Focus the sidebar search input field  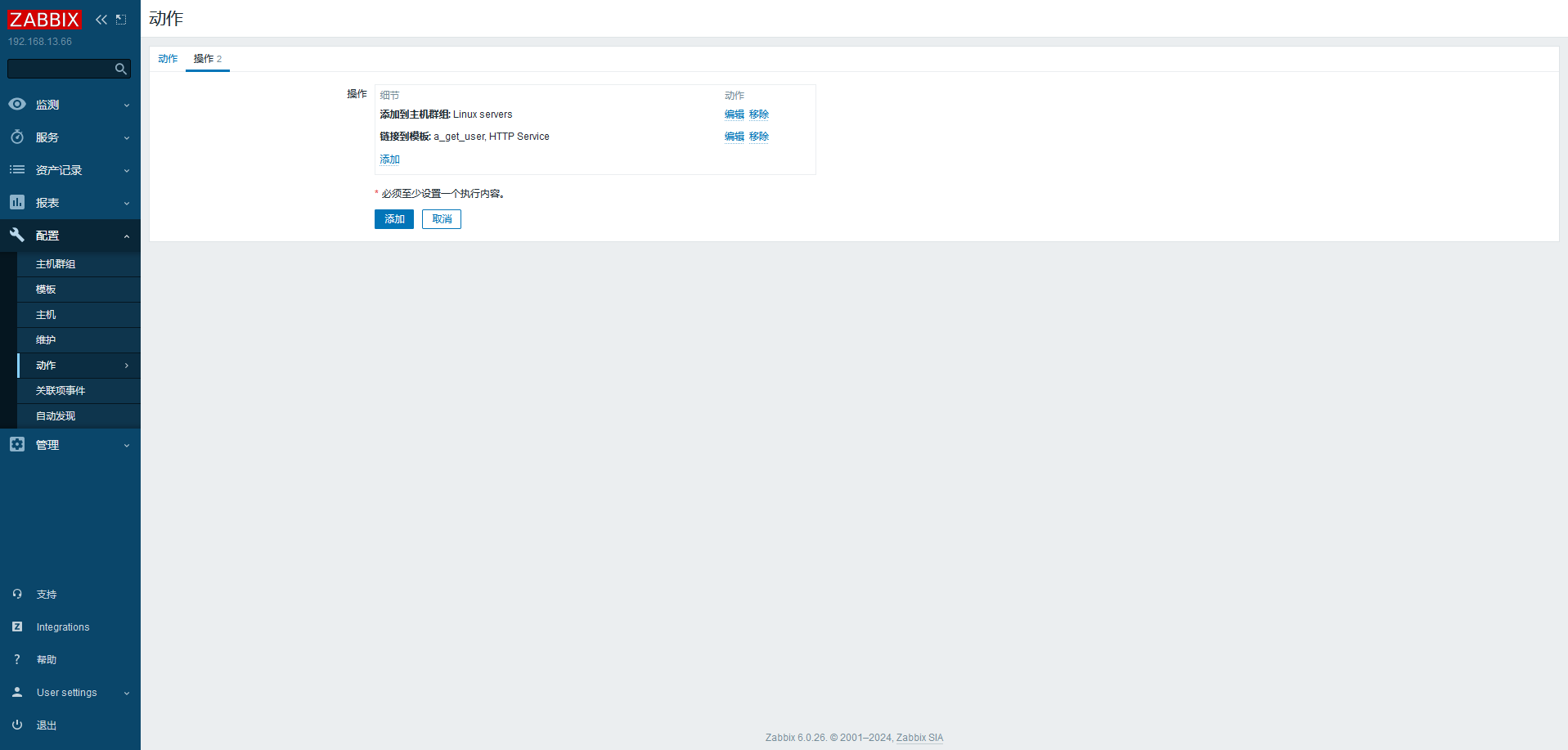point(59,70)
